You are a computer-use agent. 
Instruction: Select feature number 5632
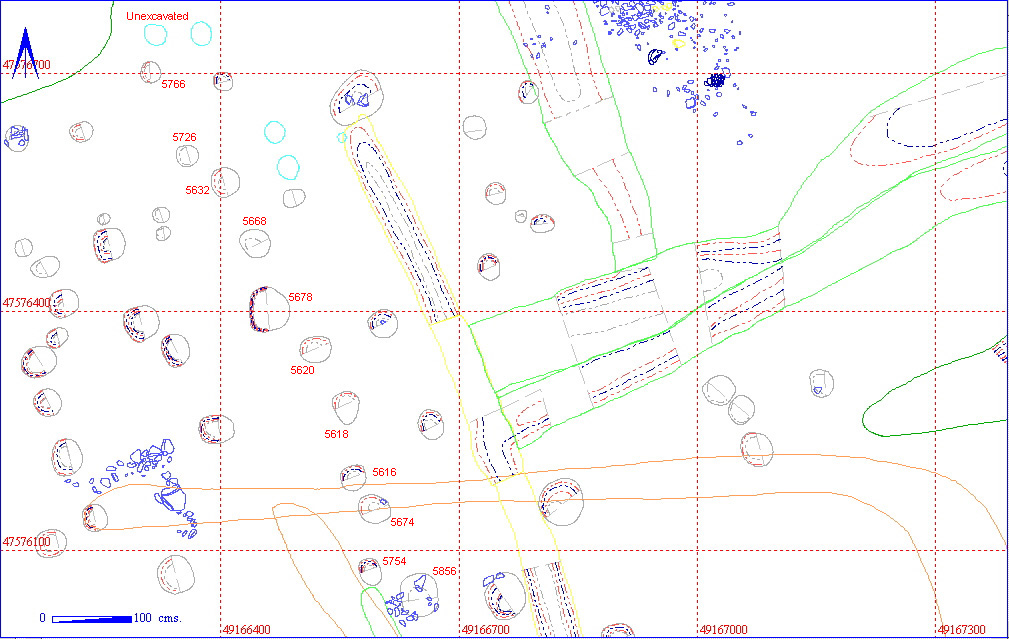(x=197, y=190)
